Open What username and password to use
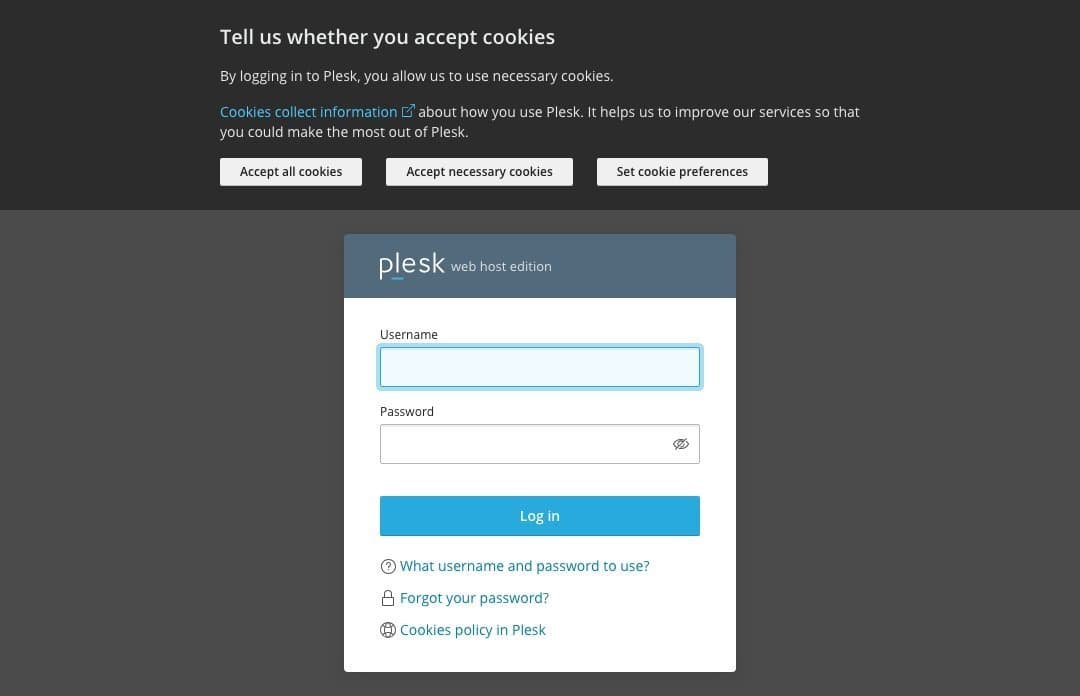 524,566
